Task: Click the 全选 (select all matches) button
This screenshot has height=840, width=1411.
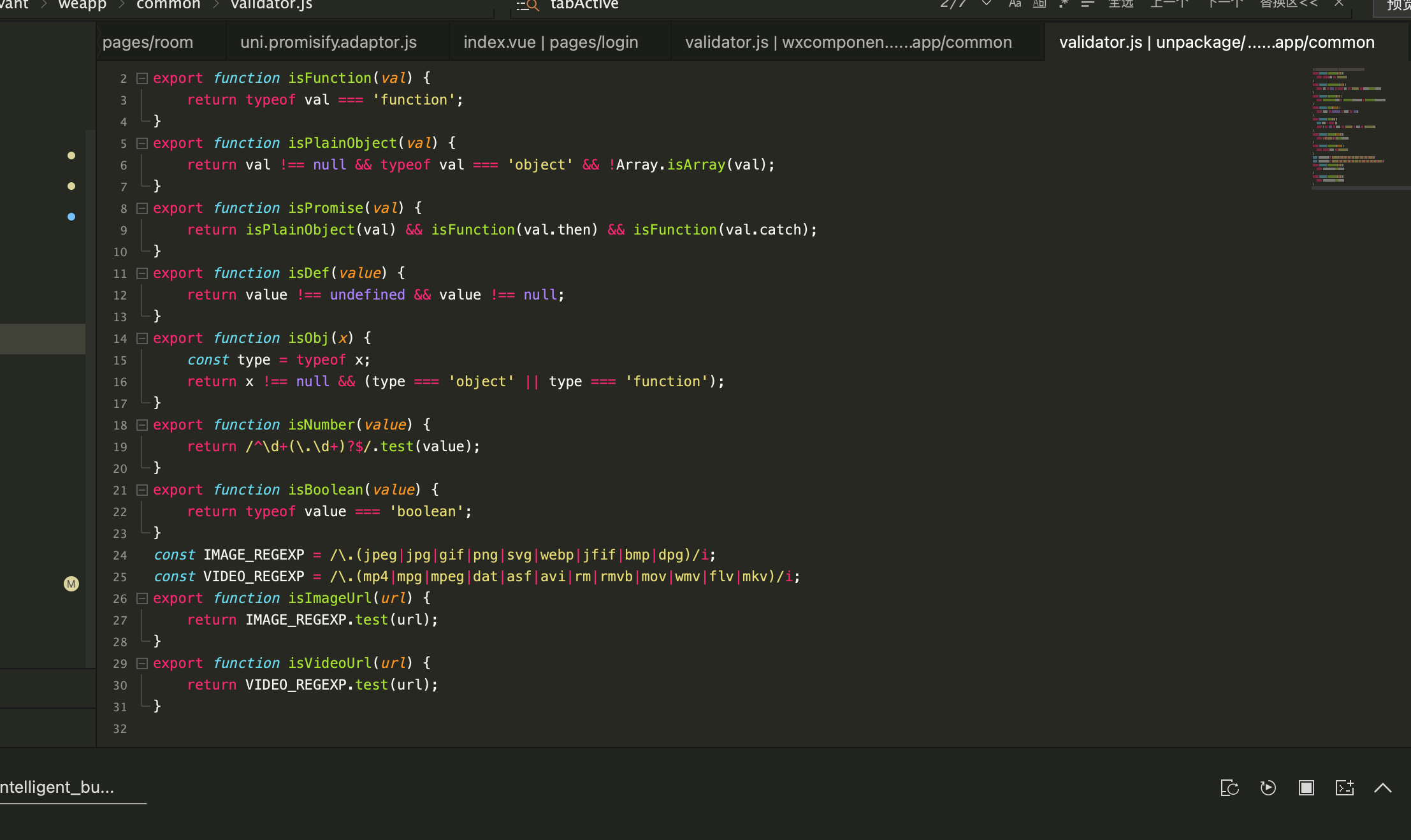Action: pyautogui.click(x=1120, y=4)
